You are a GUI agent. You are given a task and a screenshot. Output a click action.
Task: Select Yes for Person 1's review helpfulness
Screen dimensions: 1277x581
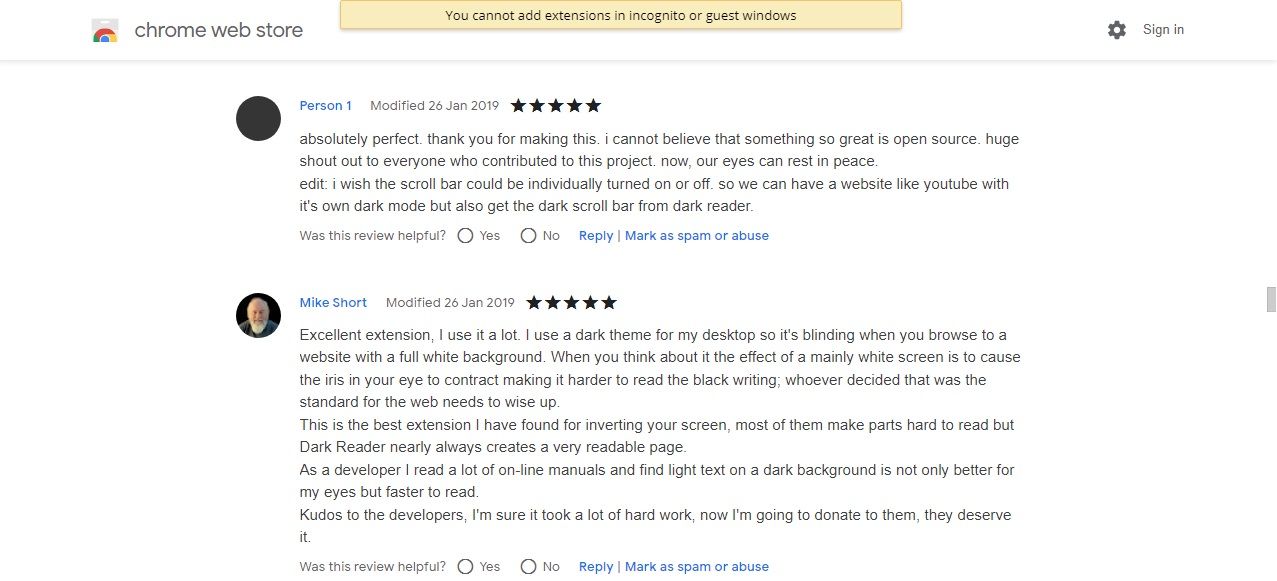click(465, 235)
